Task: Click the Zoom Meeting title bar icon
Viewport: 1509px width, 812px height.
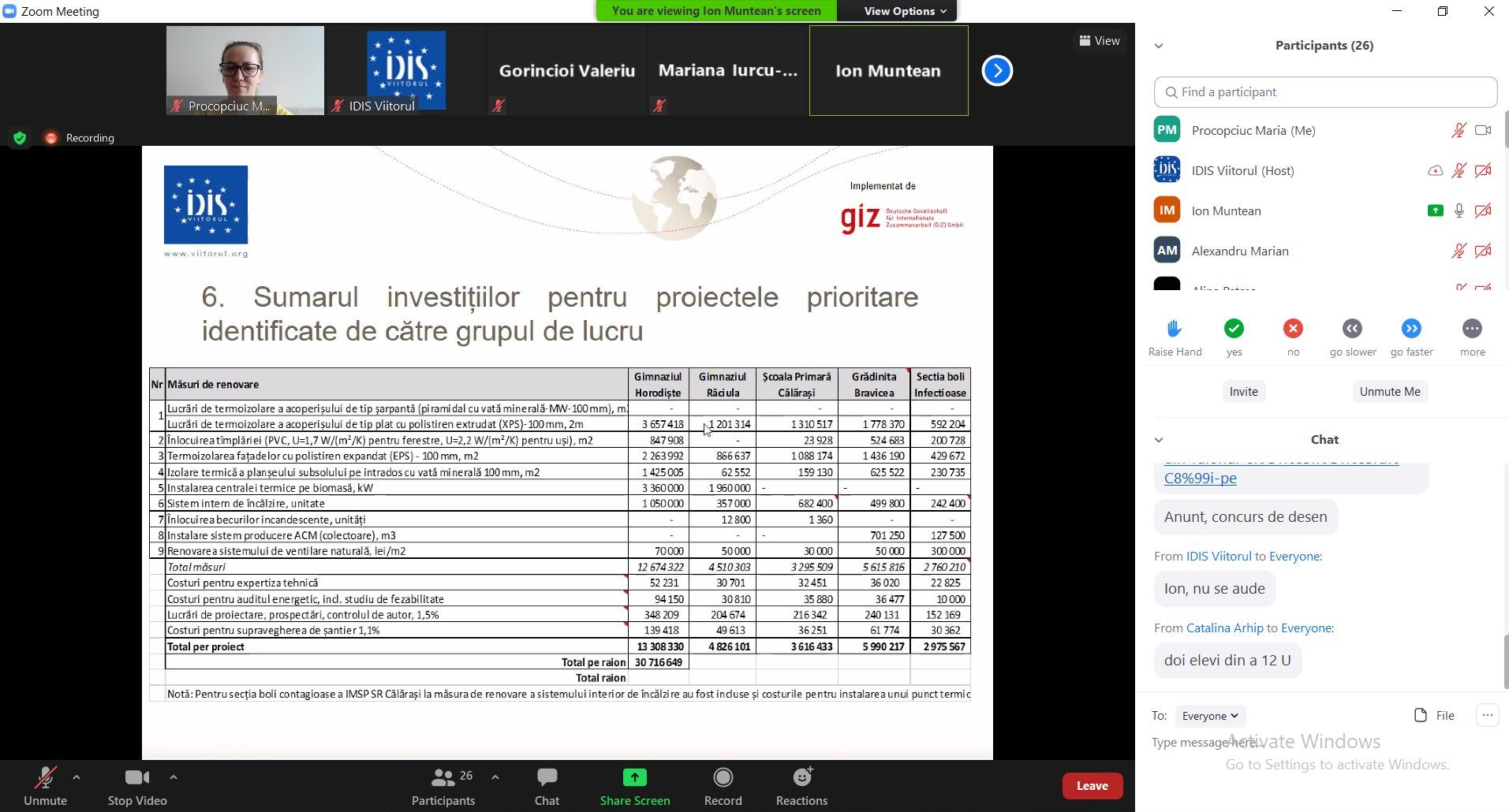Action: pos(9,11)
